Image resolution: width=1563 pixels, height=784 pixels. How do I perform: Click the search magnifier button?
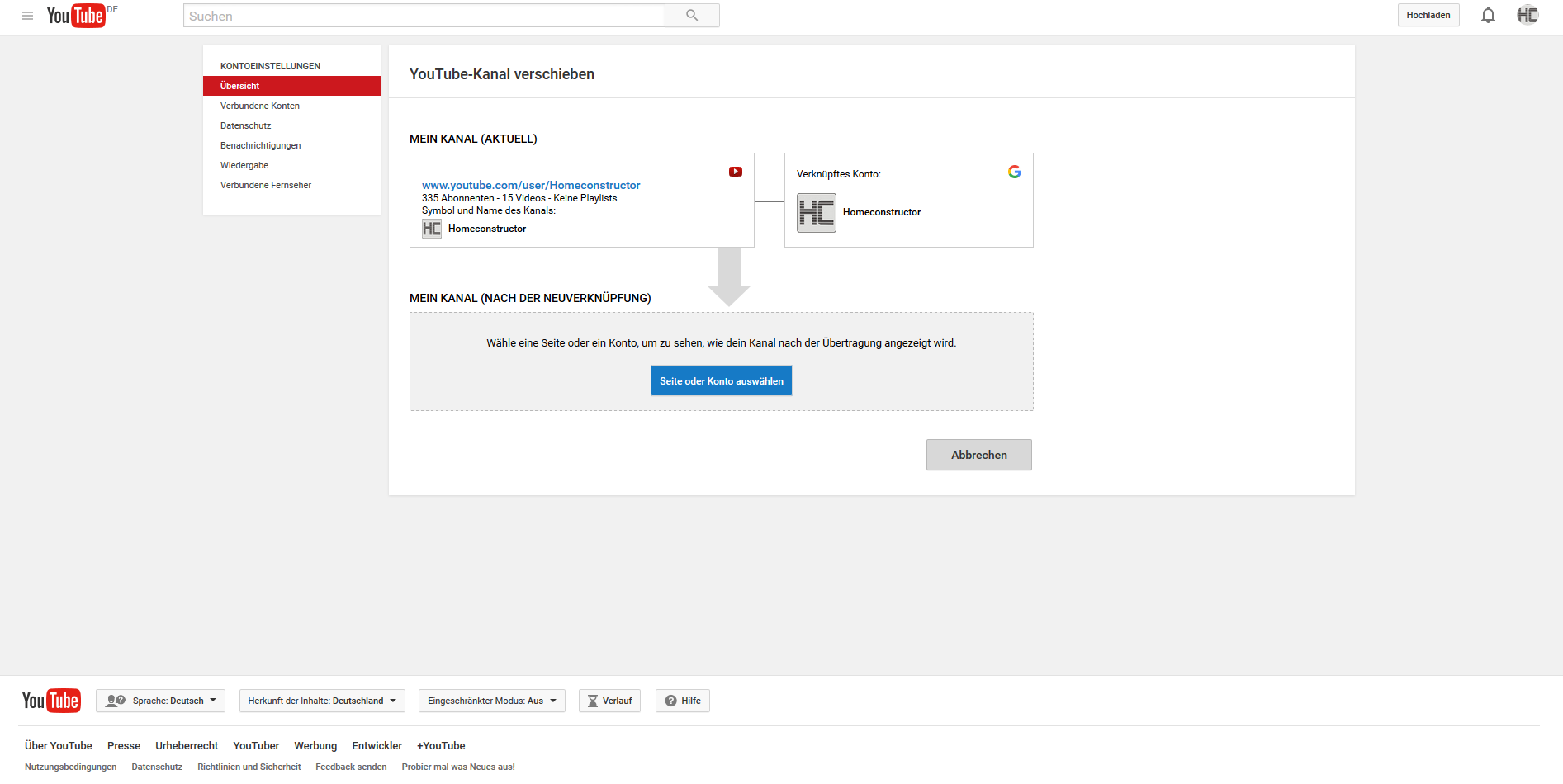pos(692,16)
